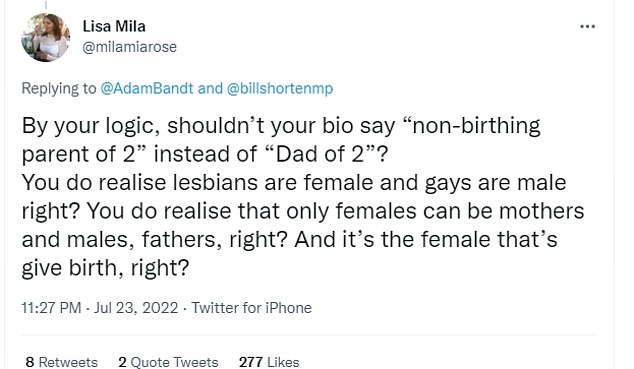The image size is (634, 369).
Task: View the 2 Quote Tweets list
Action: coord(168,362)
